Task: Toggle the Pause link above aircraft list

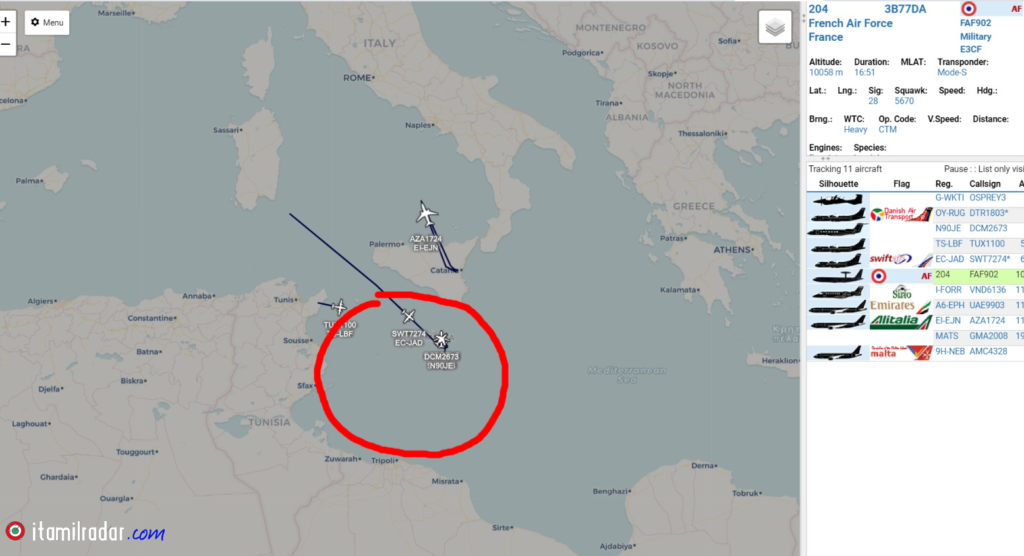Action: [955, 169]
